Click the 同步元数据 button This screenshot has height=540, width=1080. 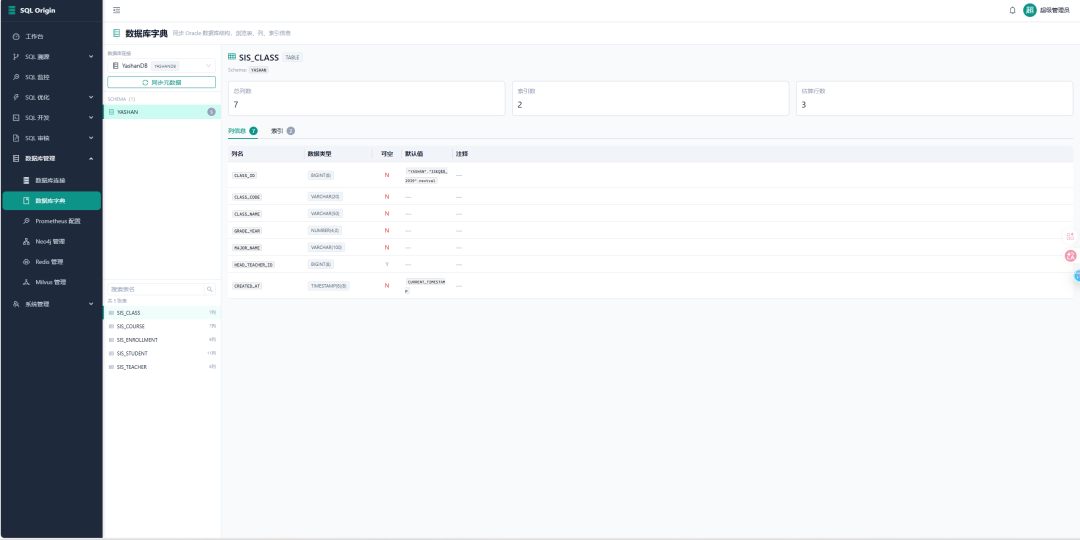(x=162, y=82)
